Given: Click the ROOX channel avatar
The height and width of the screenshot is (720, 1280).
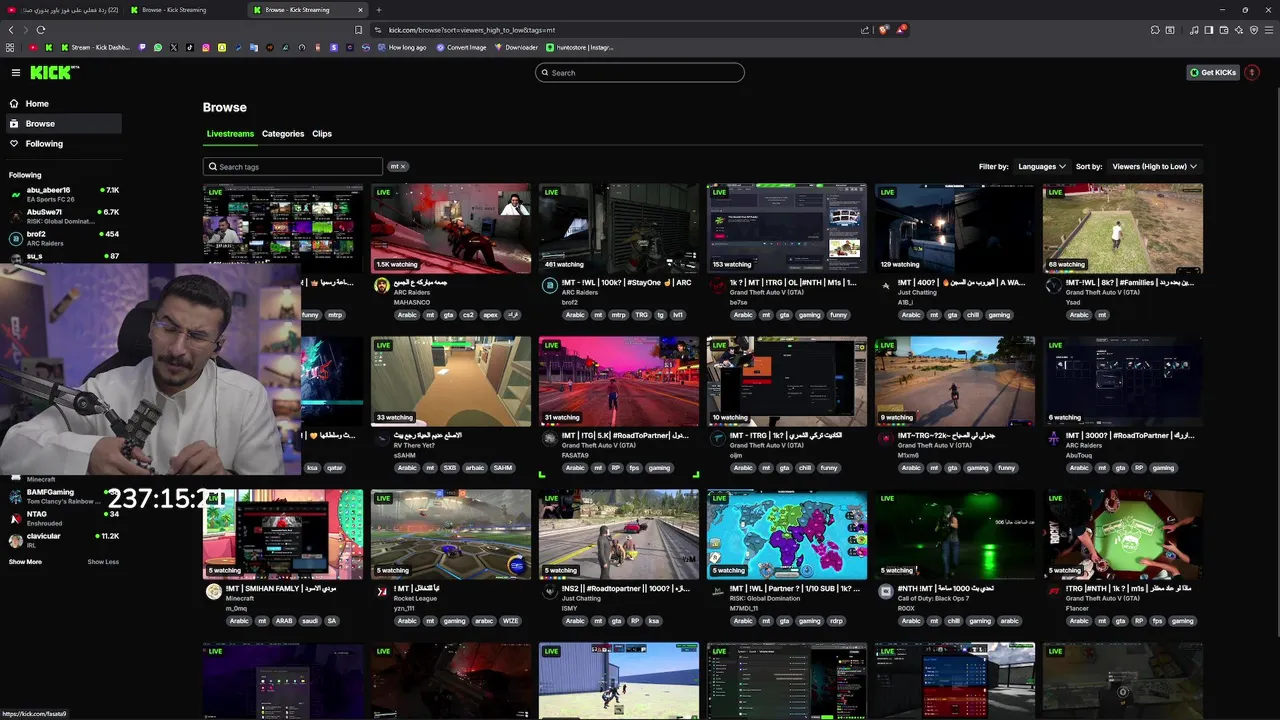Looking at the screenshot, I should click(x=885, y=592).
